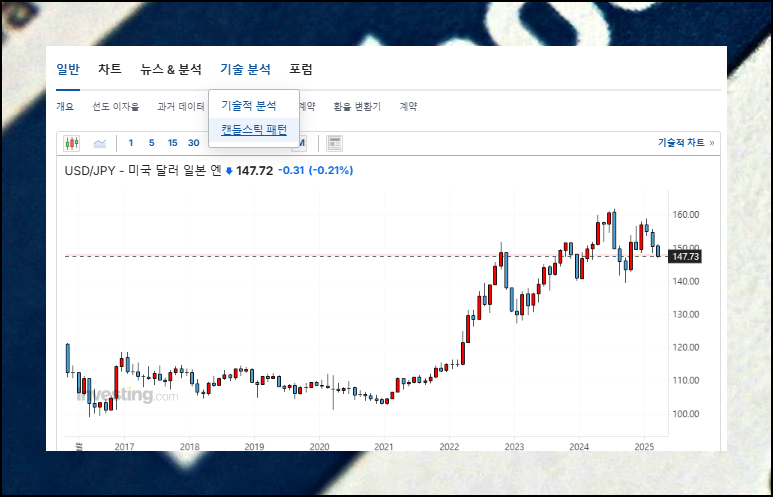
Task: Click the 147.72 price value
Action: (254, 171)
